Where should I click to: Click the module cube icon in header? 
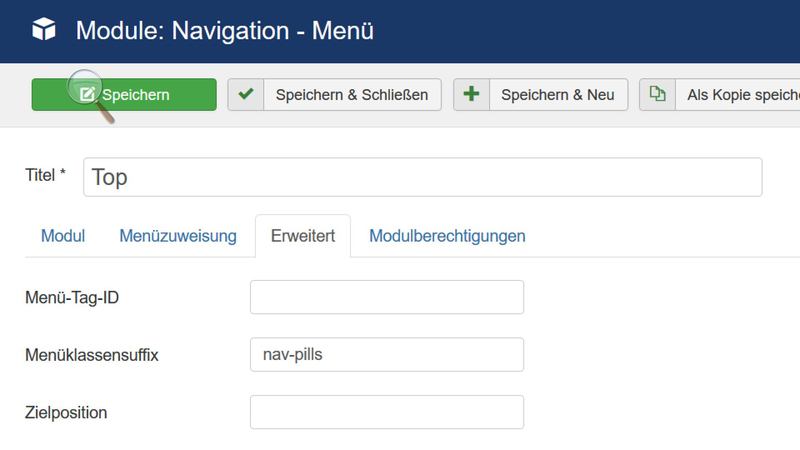44,31
